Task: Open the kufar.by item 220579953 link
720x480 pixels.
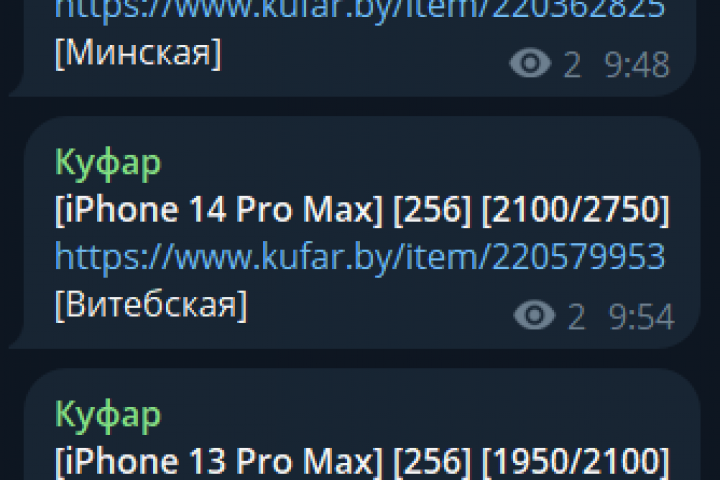Action: [x=360, y=257]
